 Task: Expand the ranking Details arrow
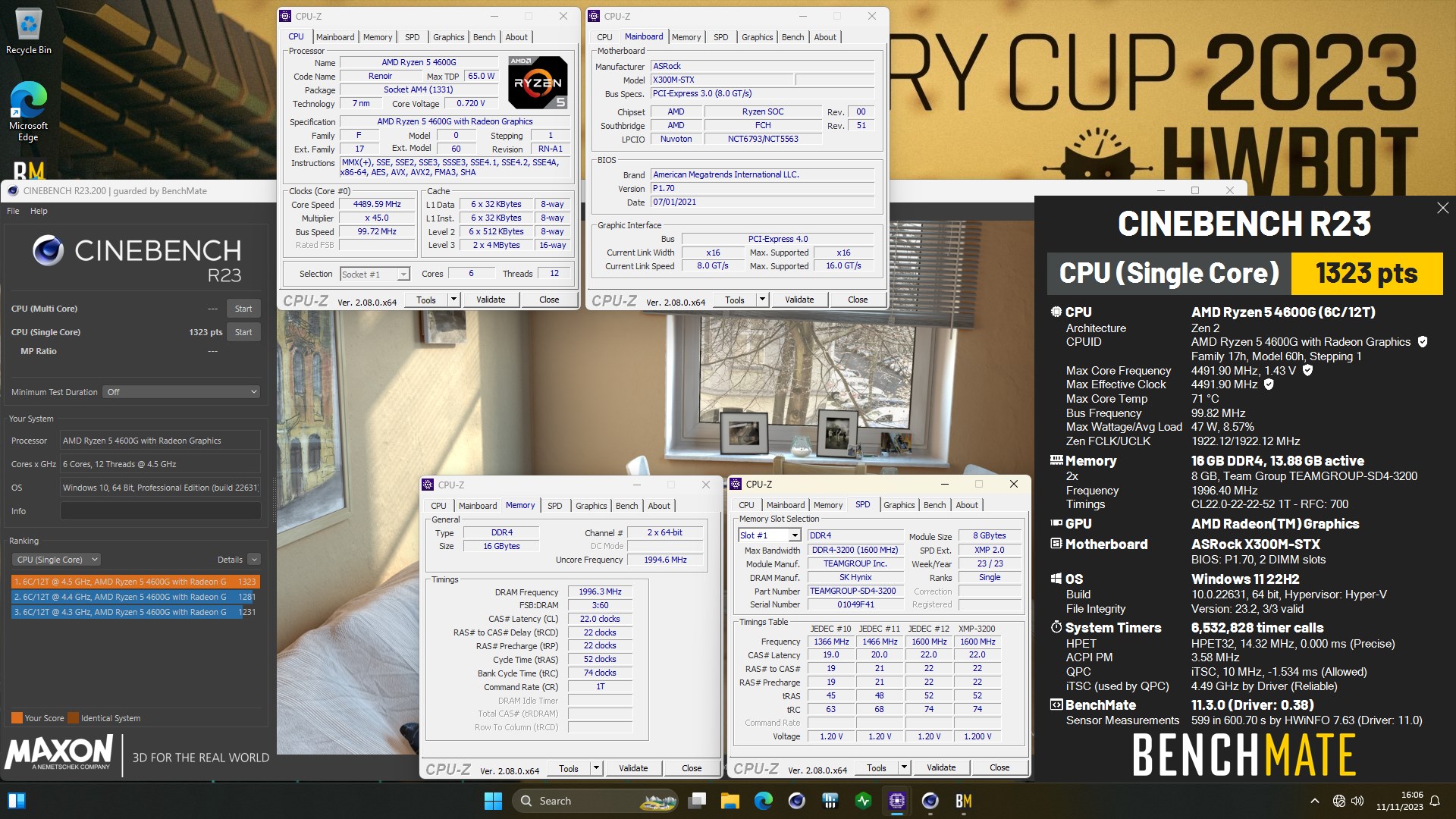click(254, 560)
